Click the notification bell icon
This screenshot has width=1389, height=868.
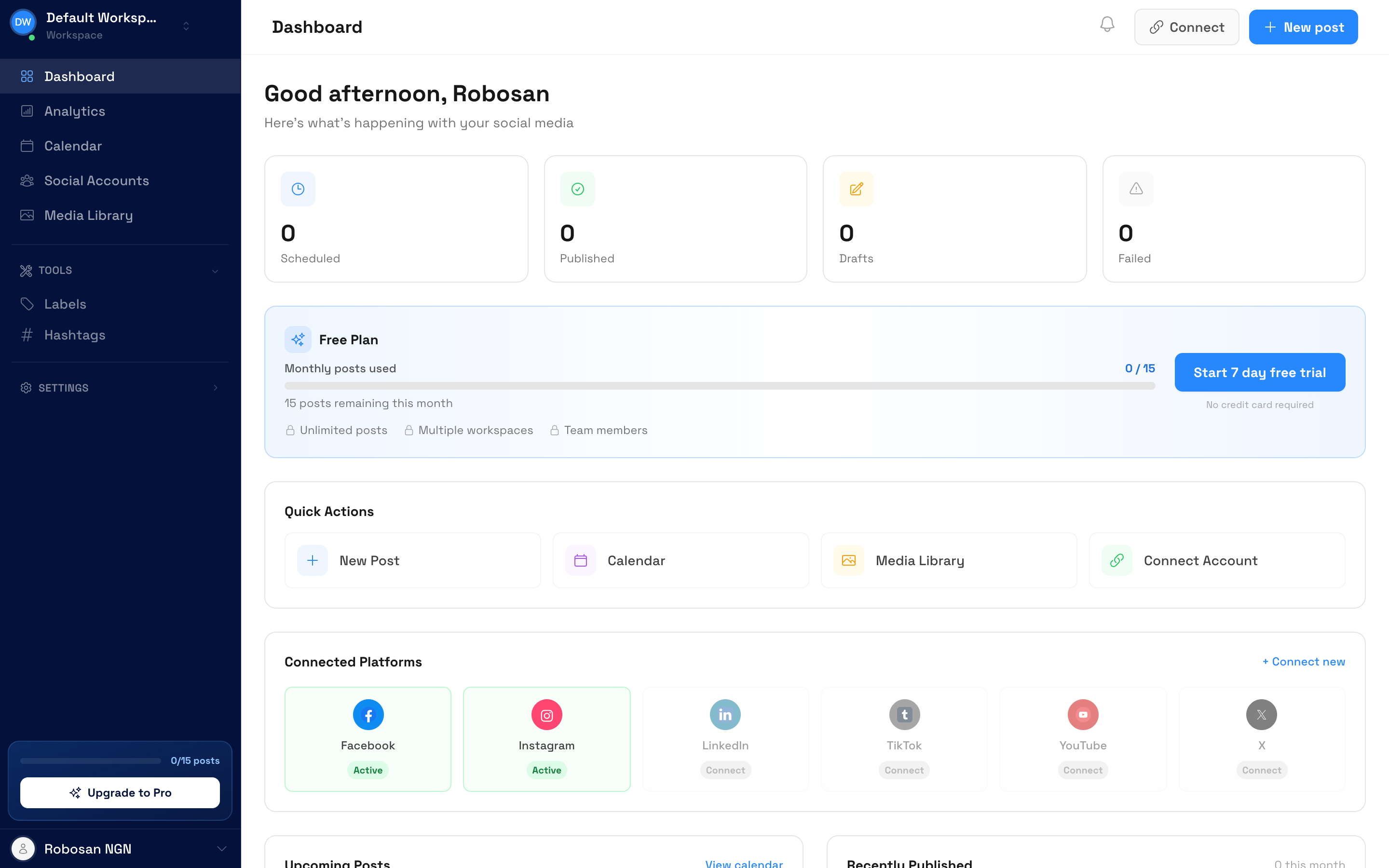click(x=1107, y=26)
